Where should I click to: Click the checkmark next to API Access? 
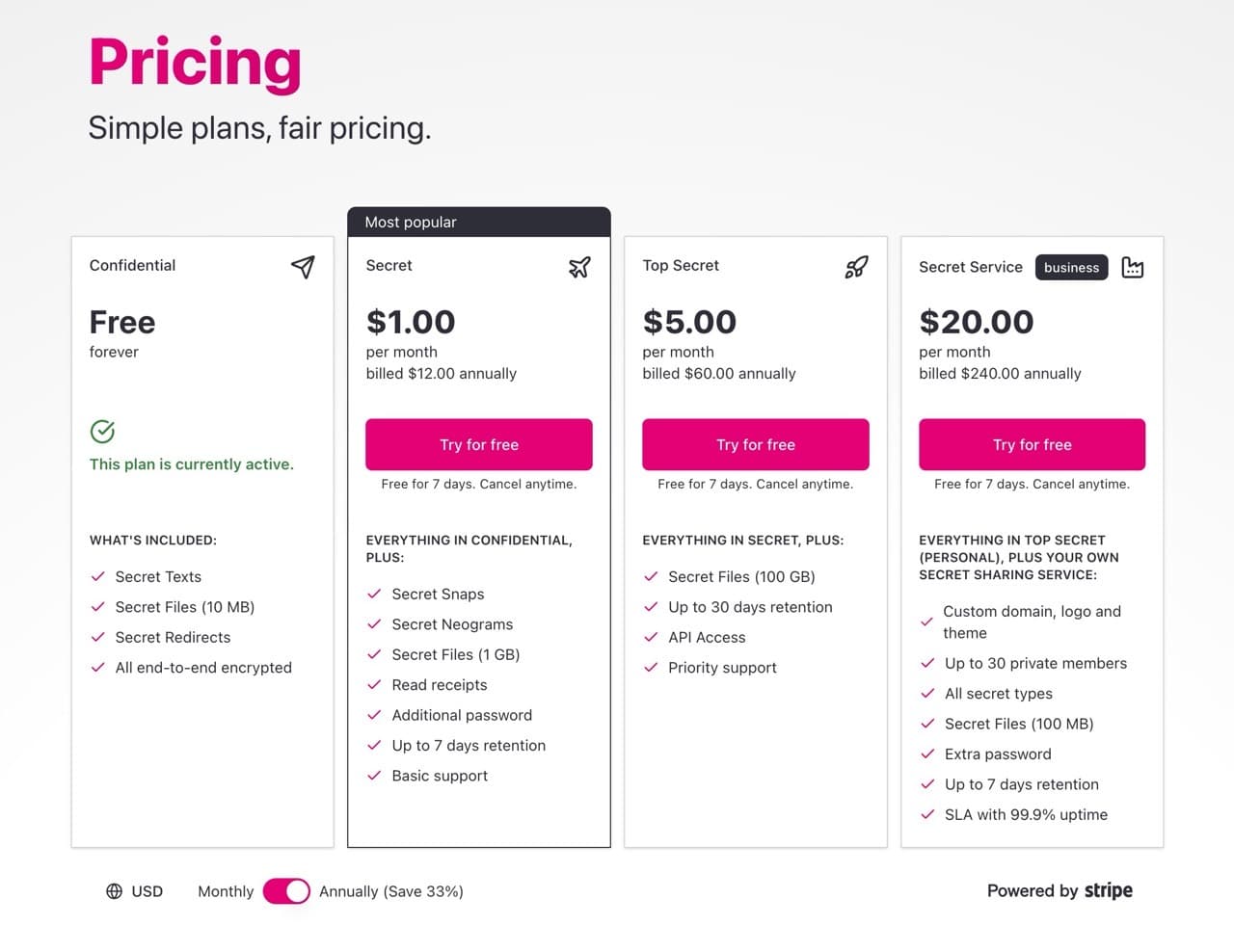[x=651, y=637]
